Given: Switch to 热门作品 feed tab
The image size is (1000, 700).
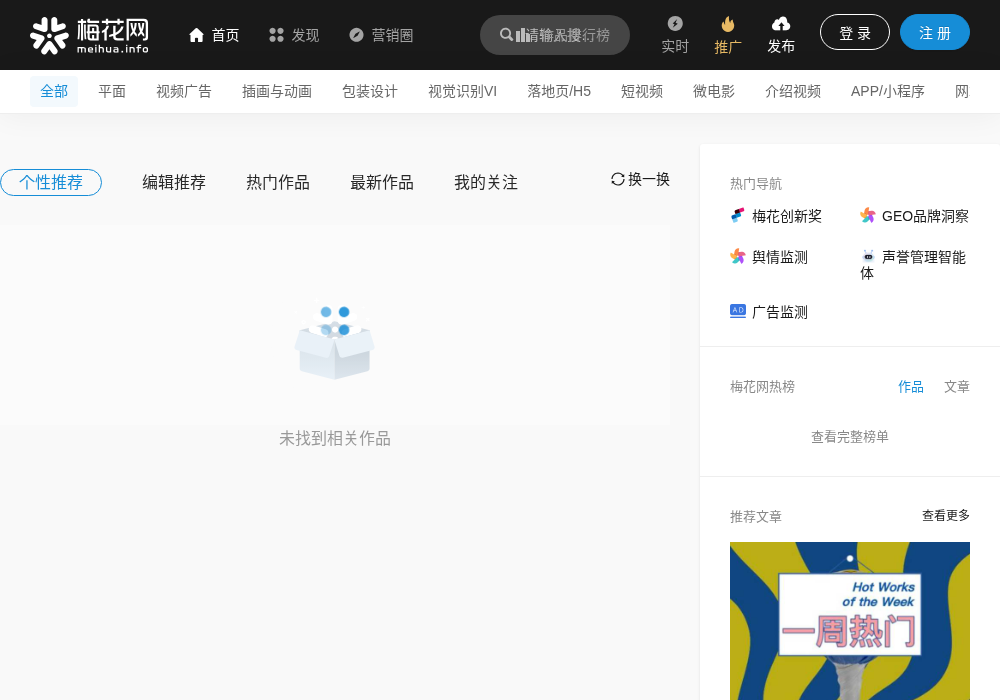Looking at the screenshot, I should [278, 182].
